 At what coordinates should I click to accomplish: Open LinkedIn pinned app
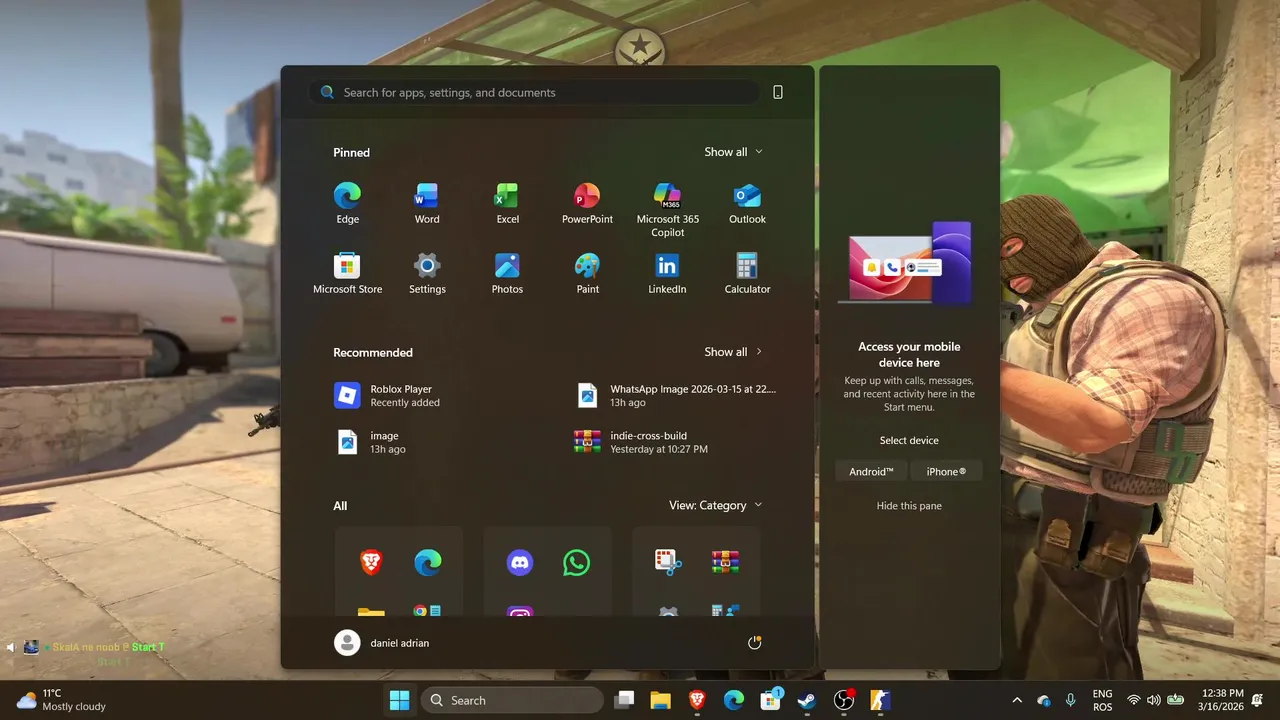667,274
